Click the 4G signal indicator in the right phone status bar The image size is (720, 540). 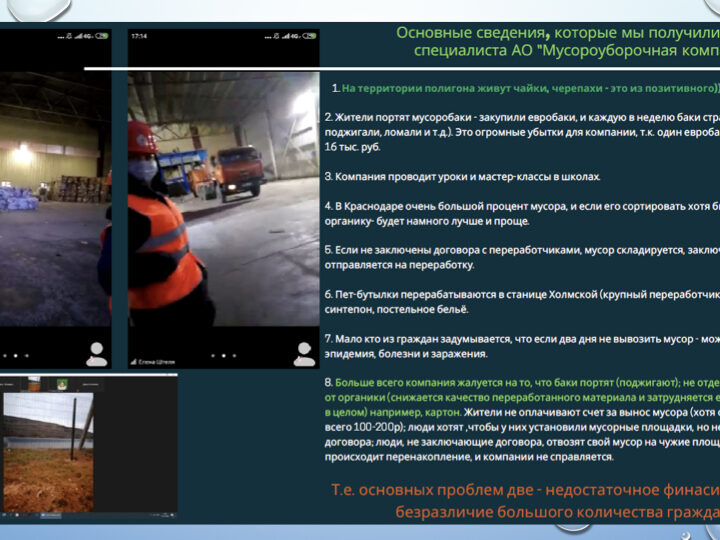coord(290,36)
